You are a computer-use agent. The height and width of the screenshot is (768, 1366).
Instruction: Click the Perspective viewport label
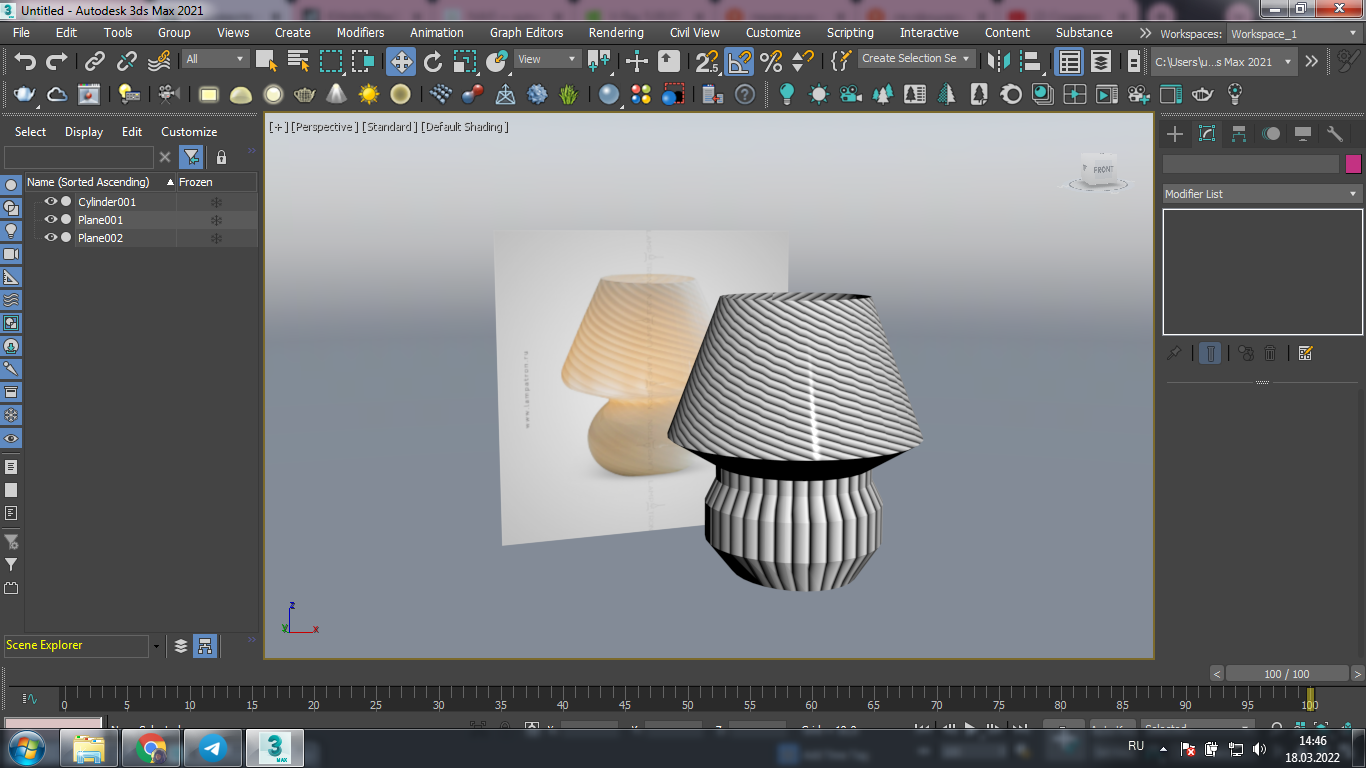tap(323, 127)
